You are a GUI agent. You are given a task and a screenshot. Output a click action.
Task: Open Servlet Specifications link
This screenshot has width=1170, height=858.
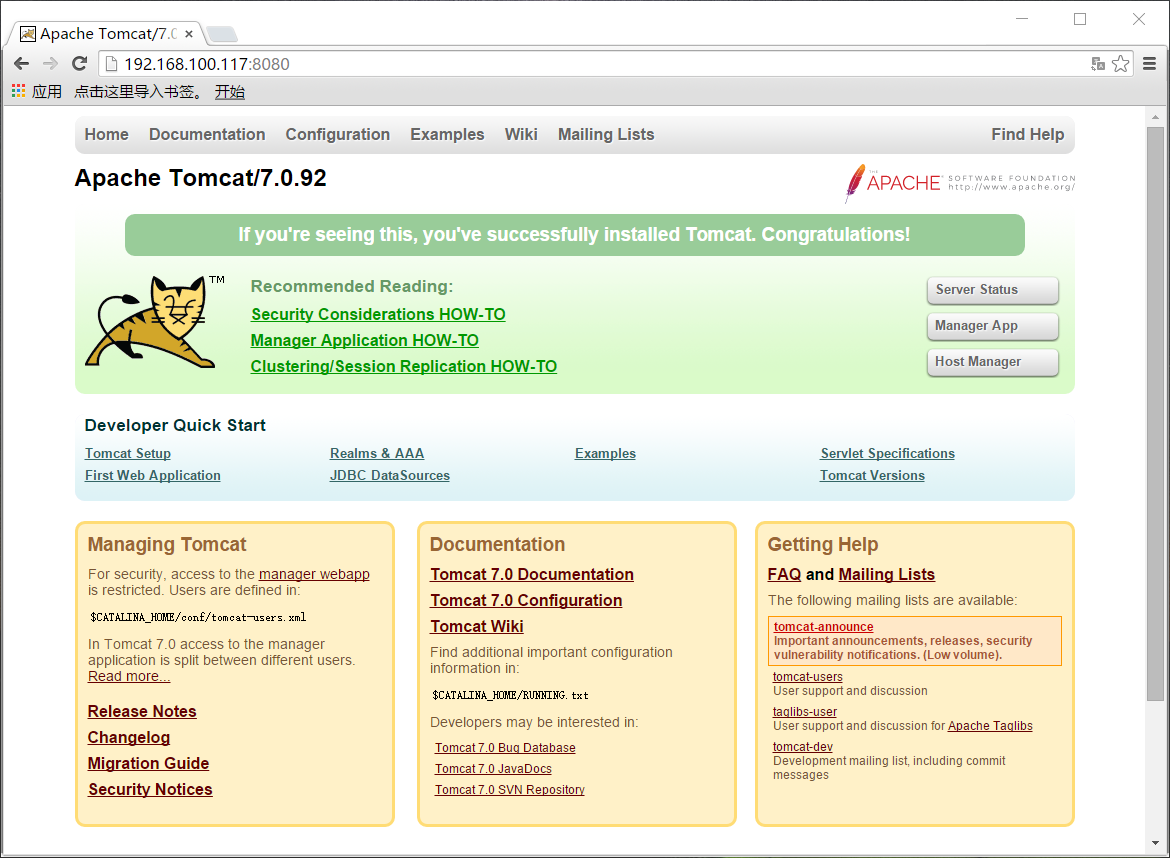[x=887, y=454]
